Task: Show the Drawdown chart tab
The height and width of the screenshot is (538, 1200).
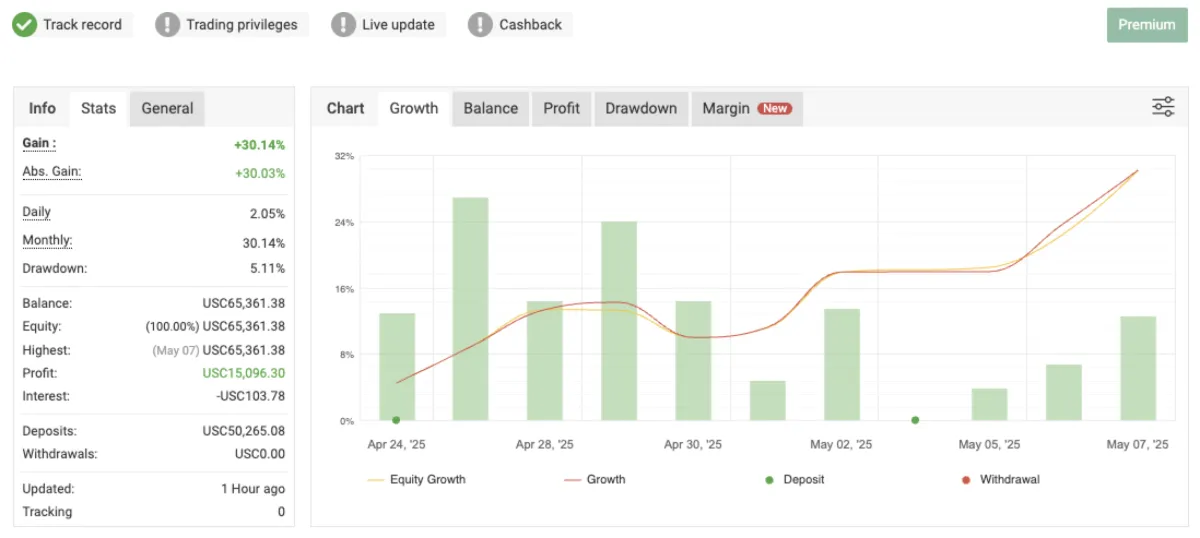Action: click(x=641, y=108)
